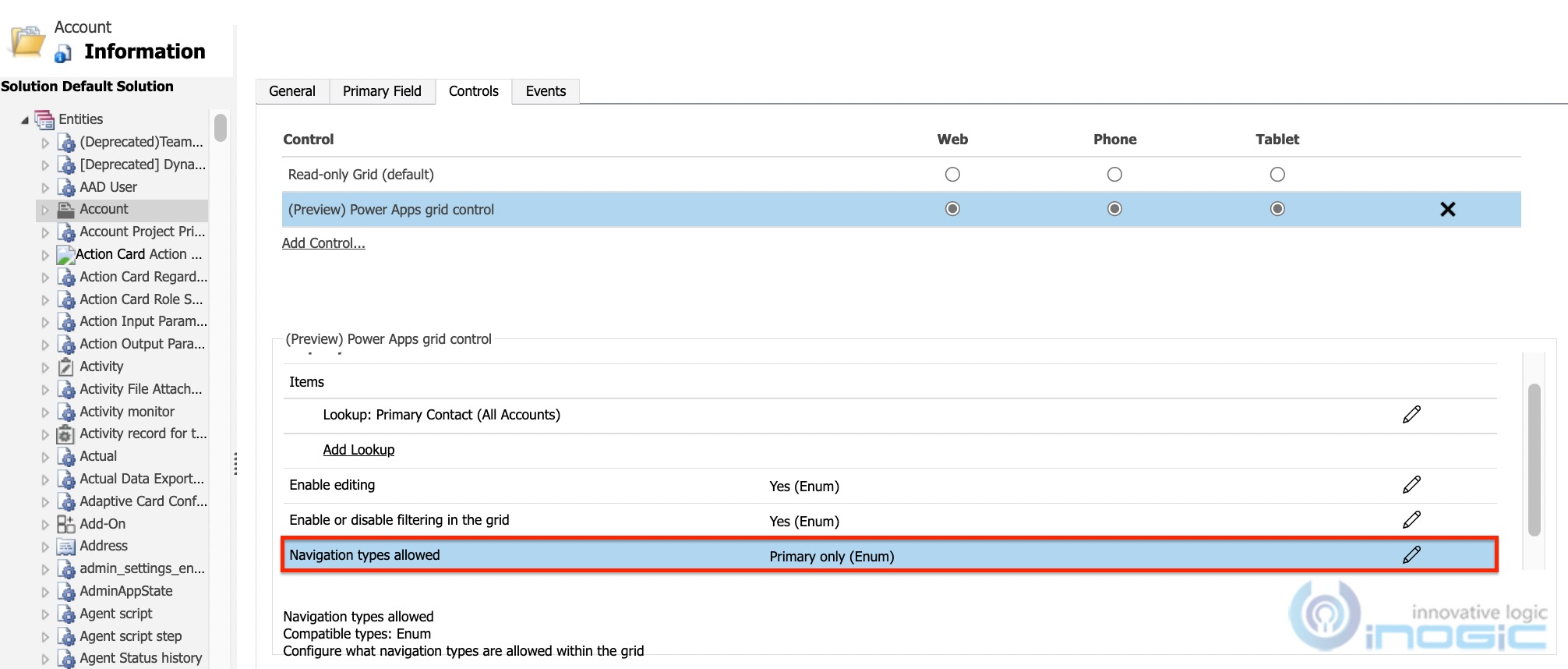The width and height of the screenshot is (1568, 669).
Task: Expand the Account tree node
Action: tap(45, 210)
